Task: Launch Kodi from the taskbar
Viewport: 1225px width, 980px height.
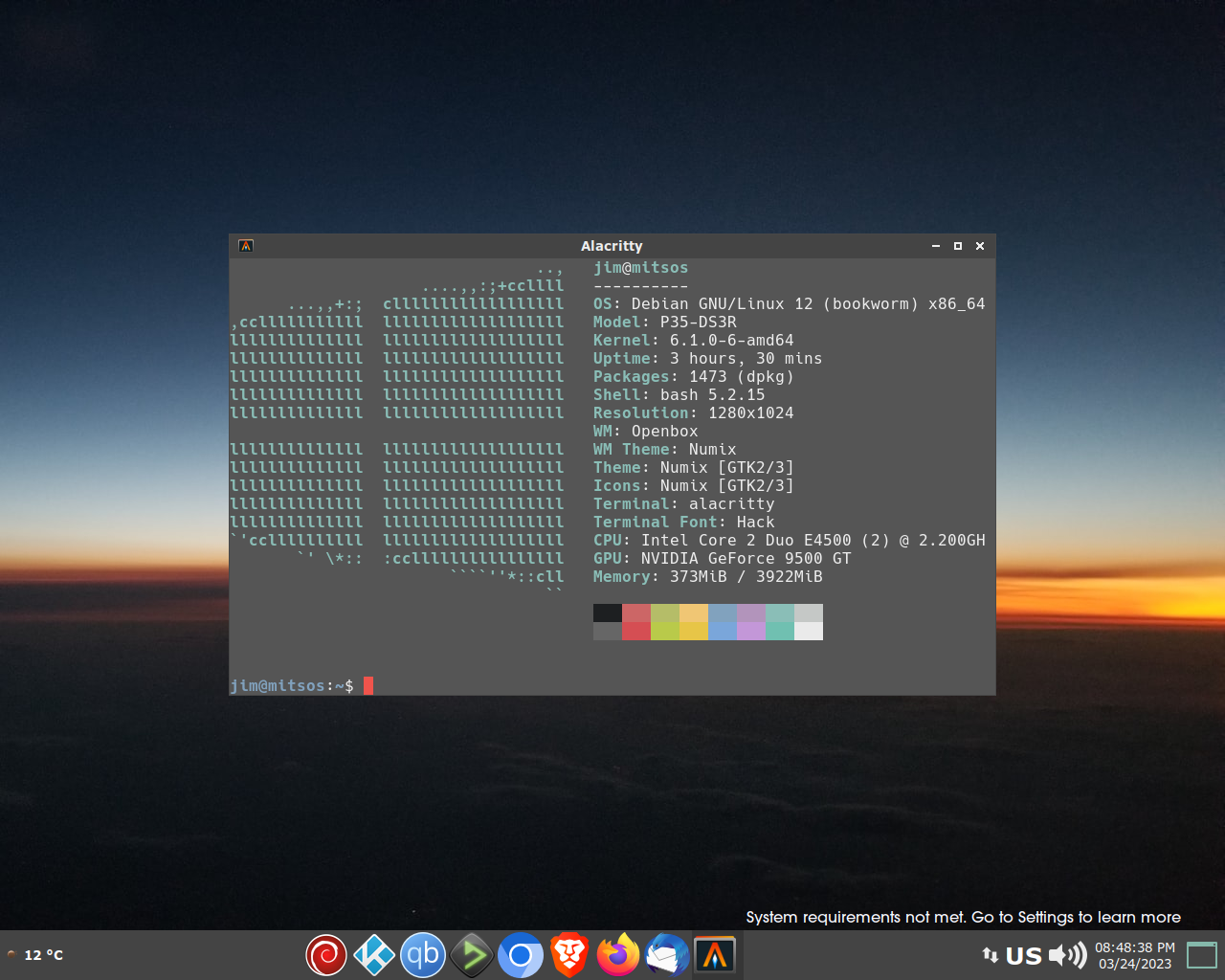Action: pyautogui.click(x=374, y=955)
